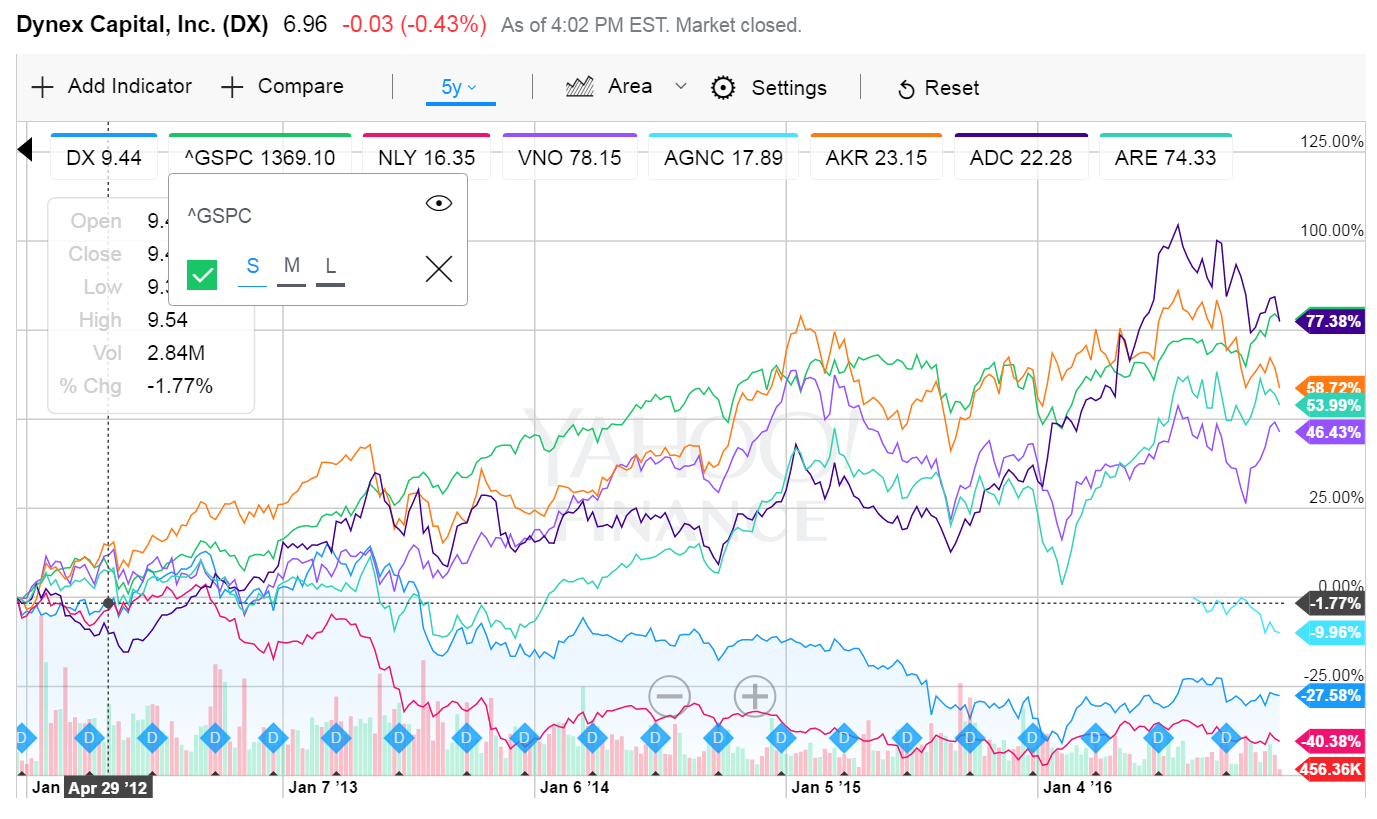Click the zoom out minus circle

click(x=670, y=696)
